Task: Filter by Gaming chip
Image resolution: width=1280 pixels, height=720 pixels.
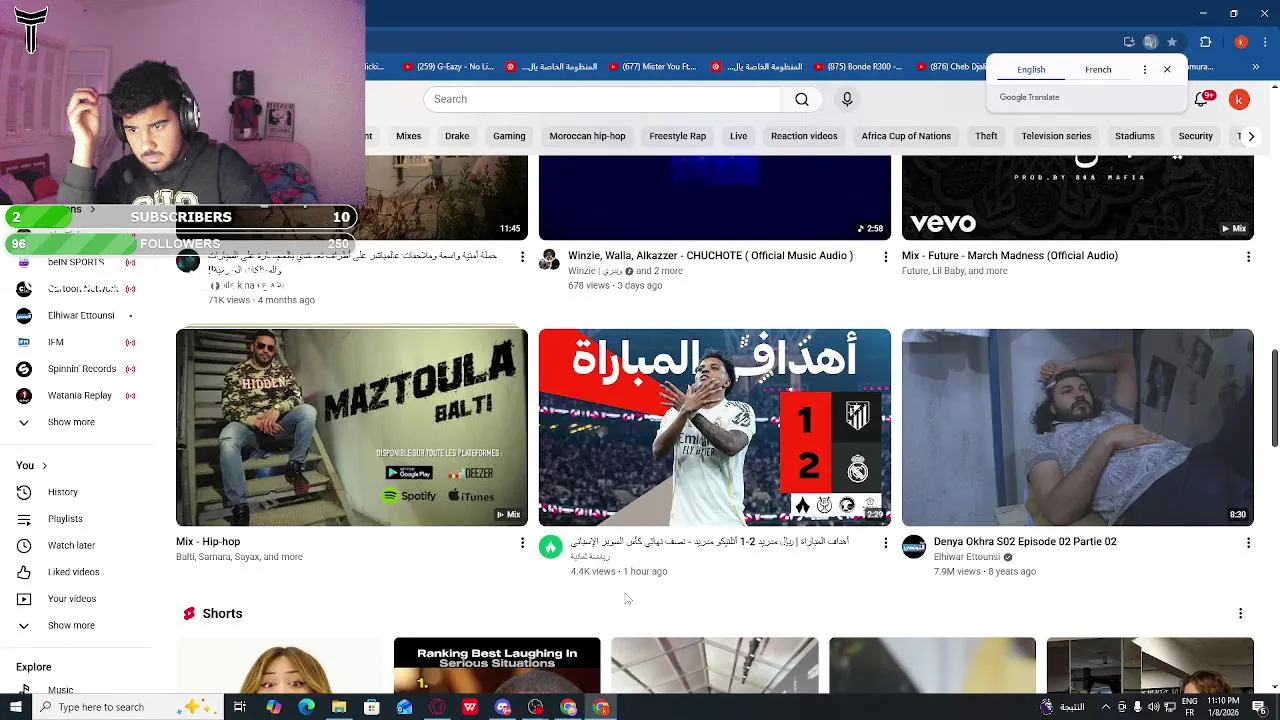Action: [x=509, y=136]
